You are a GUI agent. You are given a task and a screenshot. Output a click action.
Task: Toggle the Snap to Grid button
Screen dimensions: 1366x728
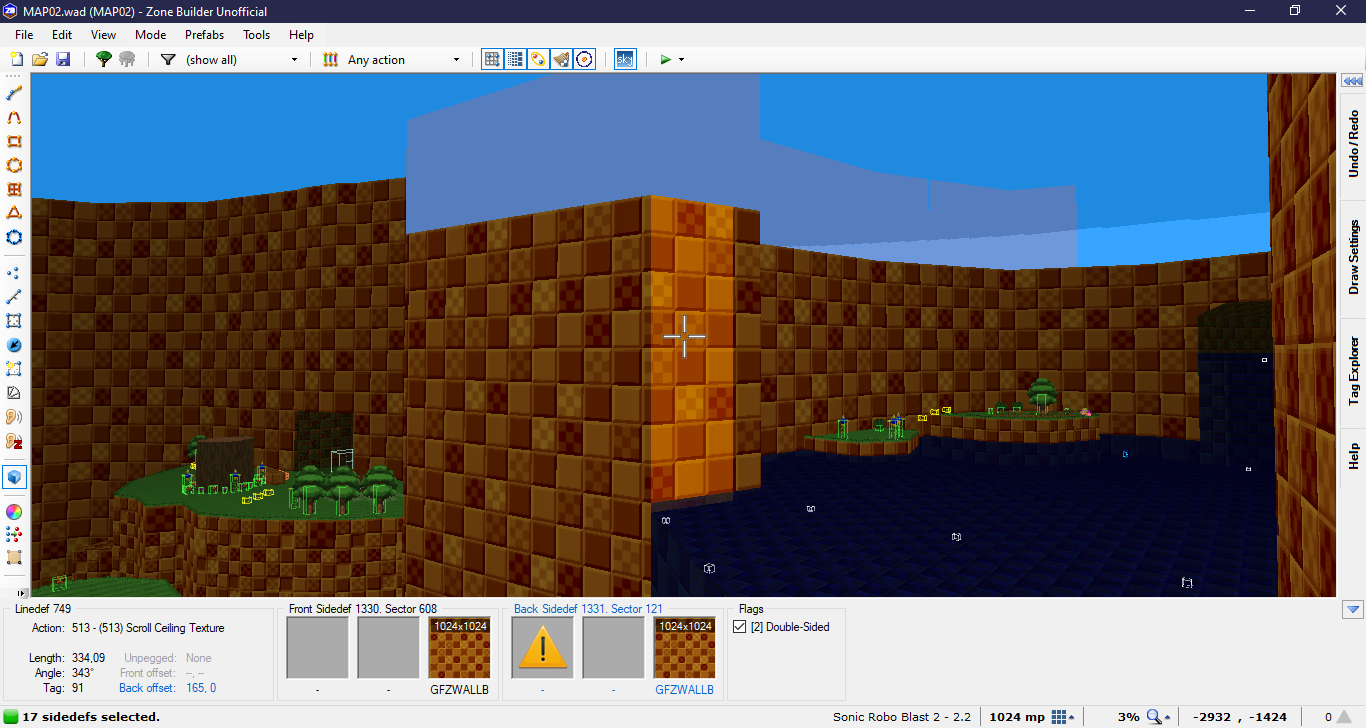(492, 60)
